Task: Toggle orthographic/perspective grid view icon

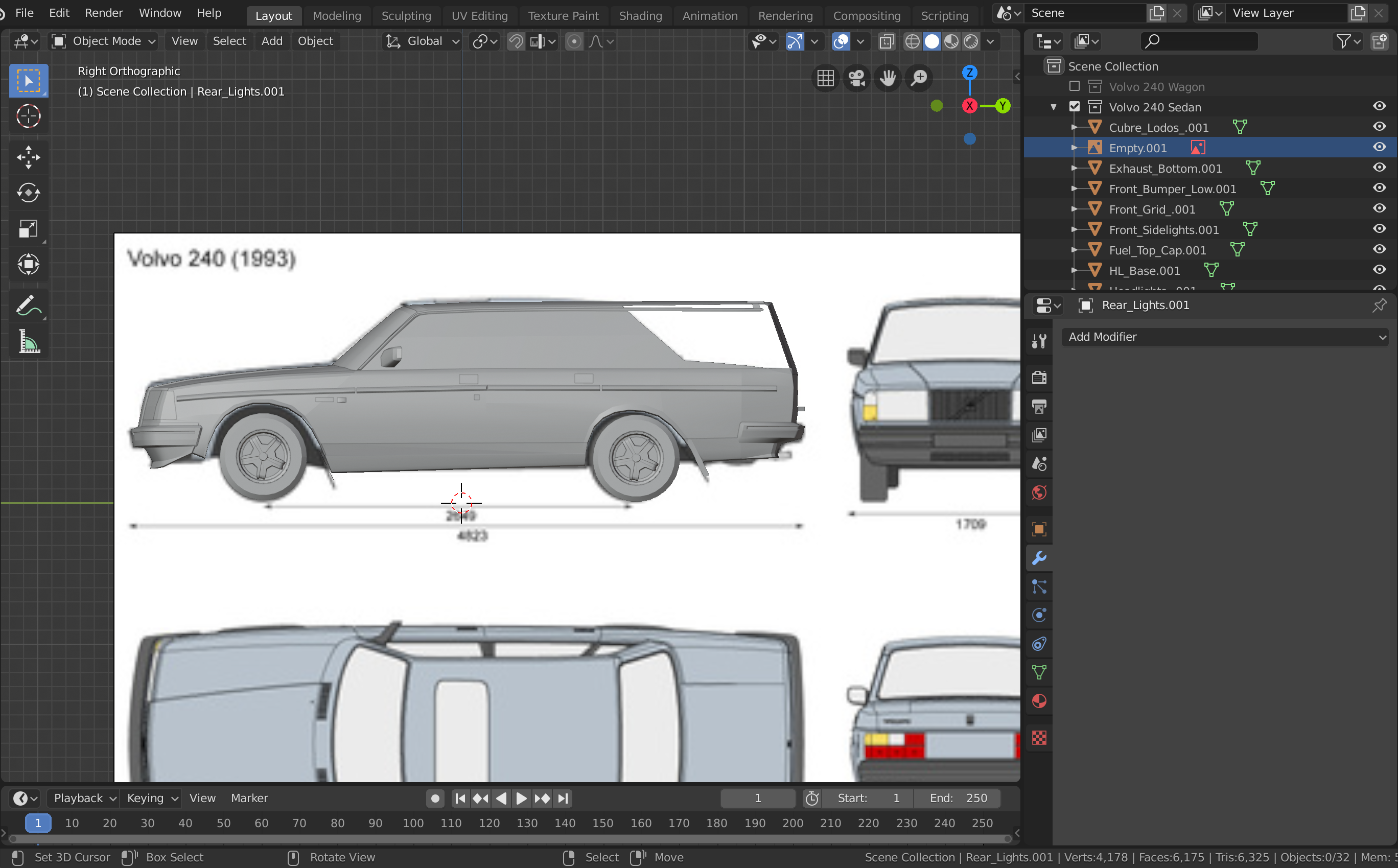Action: (x=826, y=78)
